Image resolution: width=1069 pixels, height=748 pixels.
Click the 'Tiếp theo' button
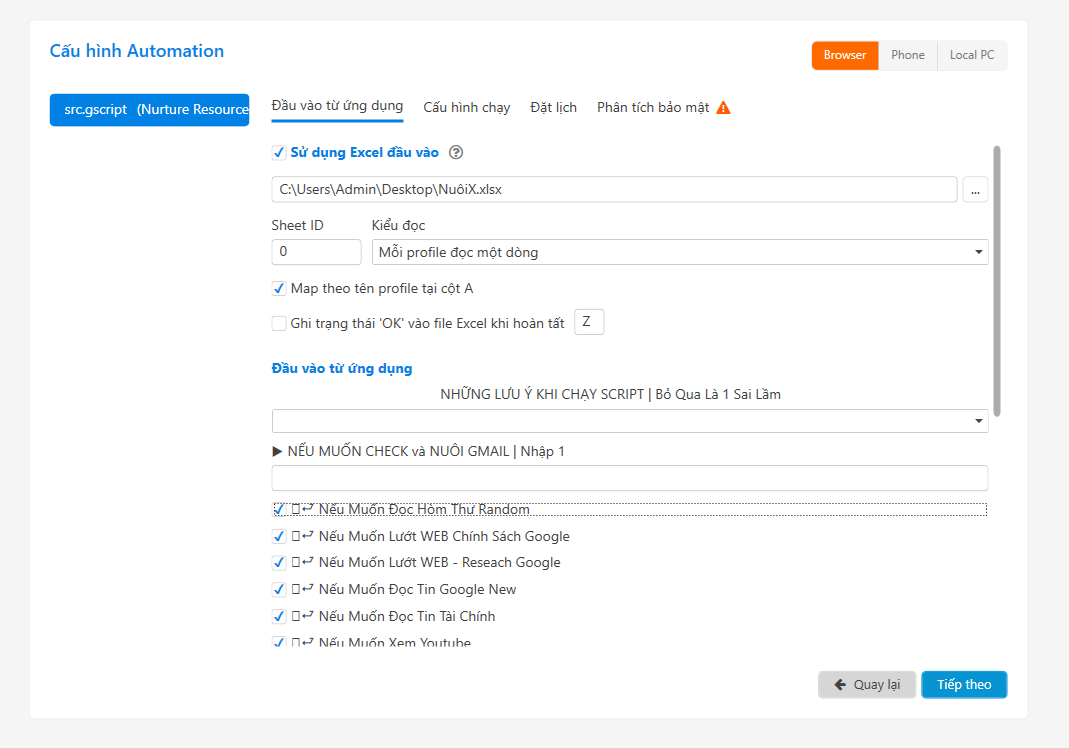[963, 684]
